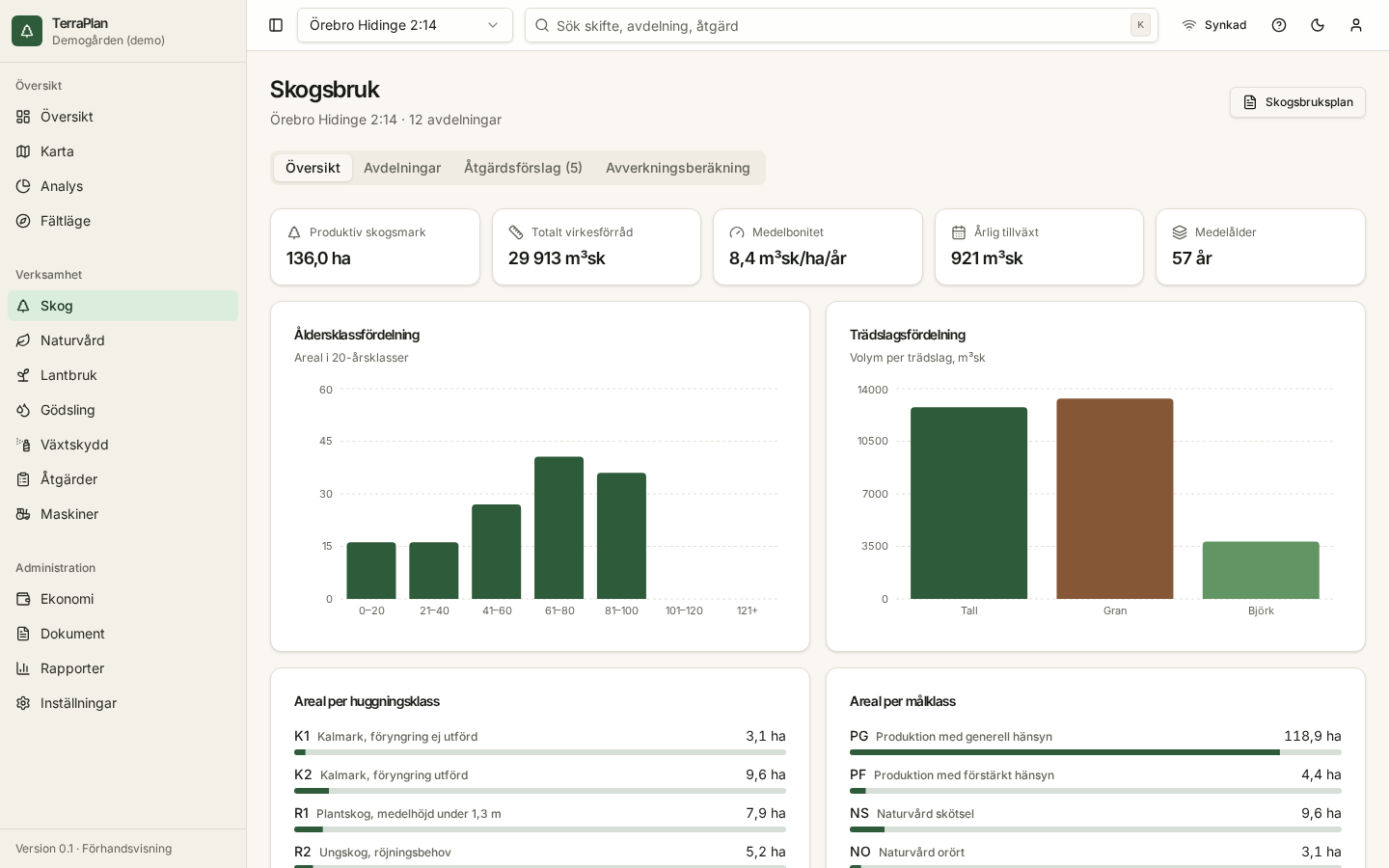The image size is (1389, 868).
Task: Open the help icon in the header
Action: 1279,25
